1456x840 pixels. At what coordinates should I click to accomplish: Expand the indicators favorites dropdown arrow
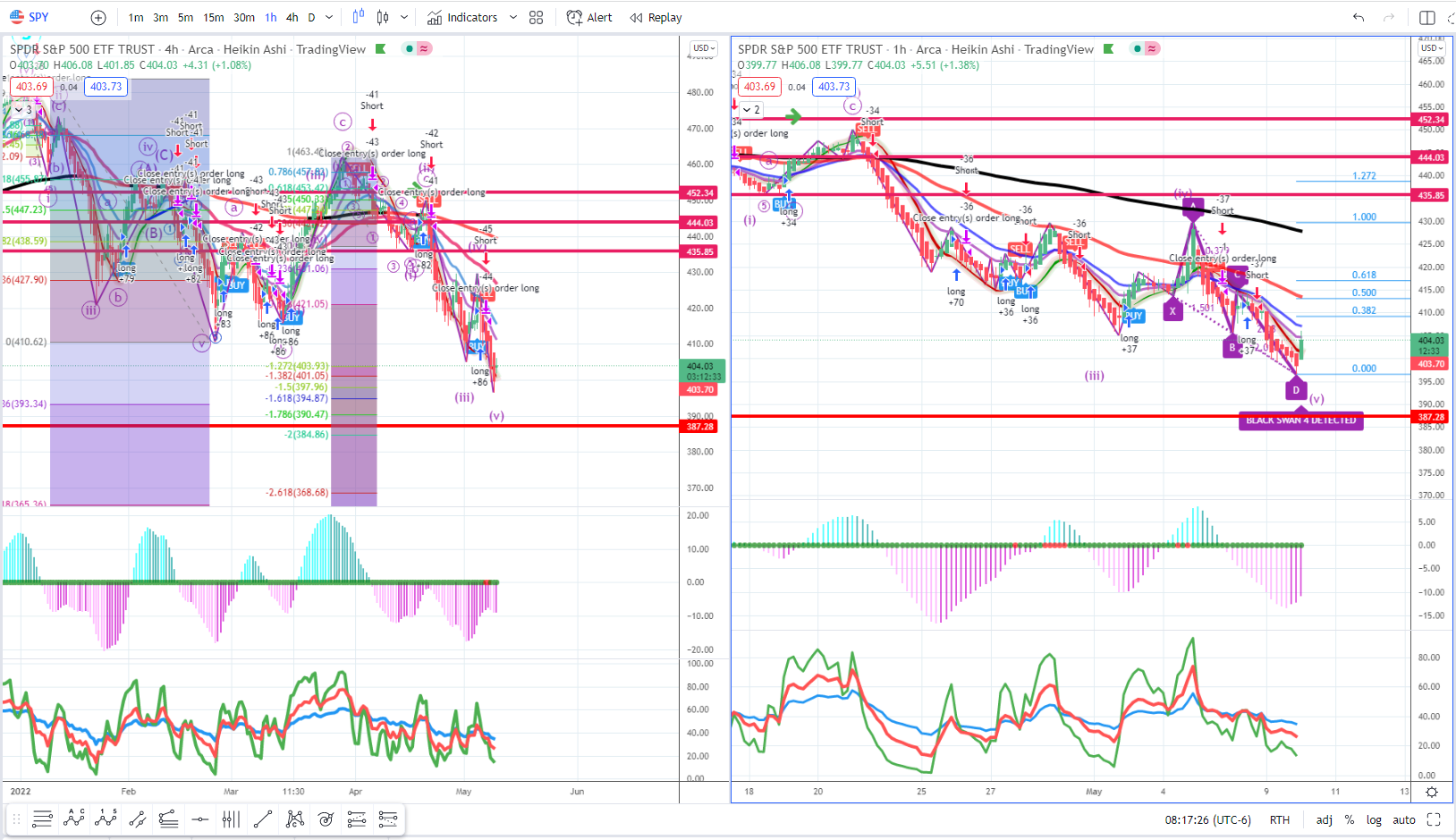[x=512, y=18]
